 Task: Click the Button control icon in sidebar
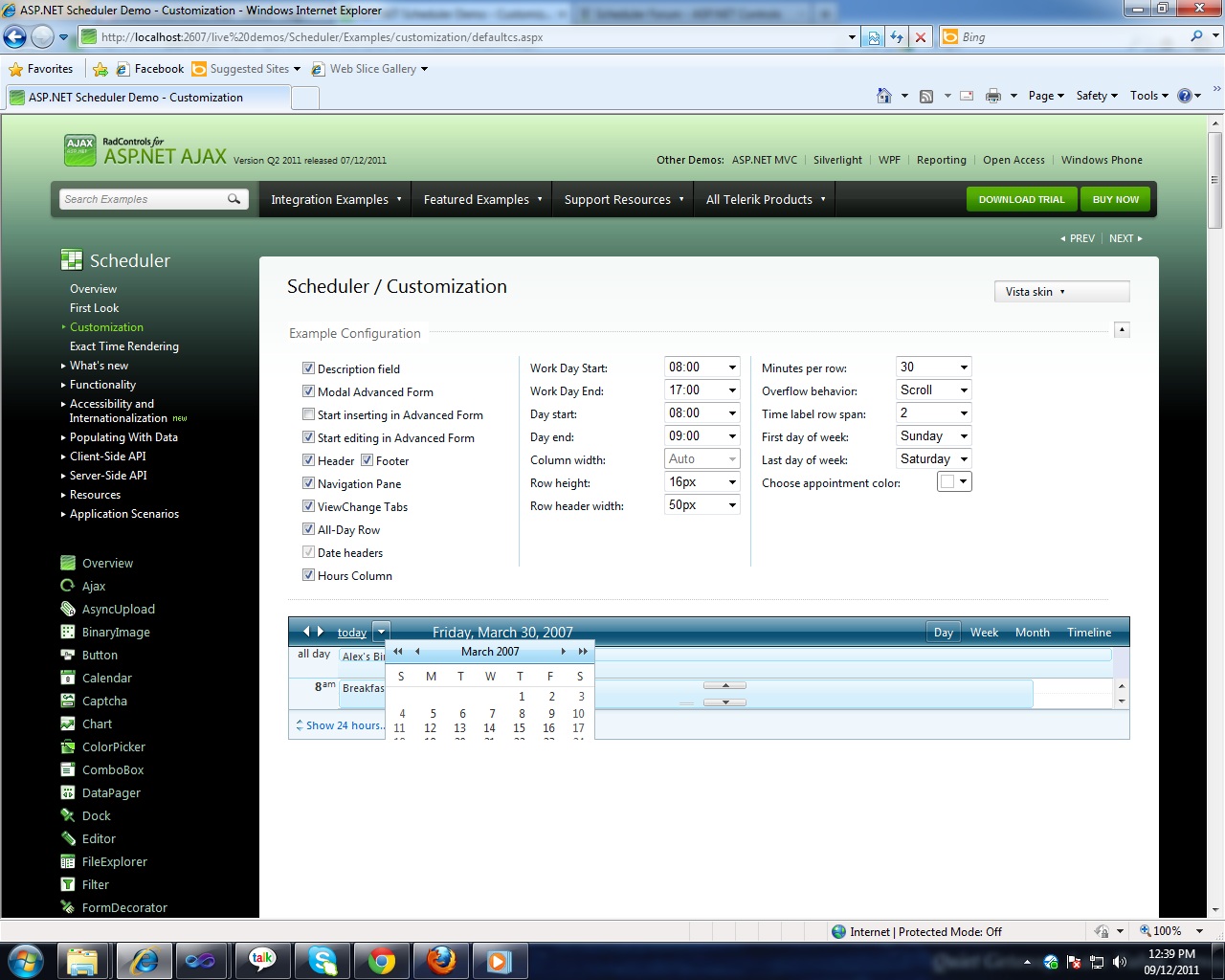pyautogui.click(x=68, y=655)
